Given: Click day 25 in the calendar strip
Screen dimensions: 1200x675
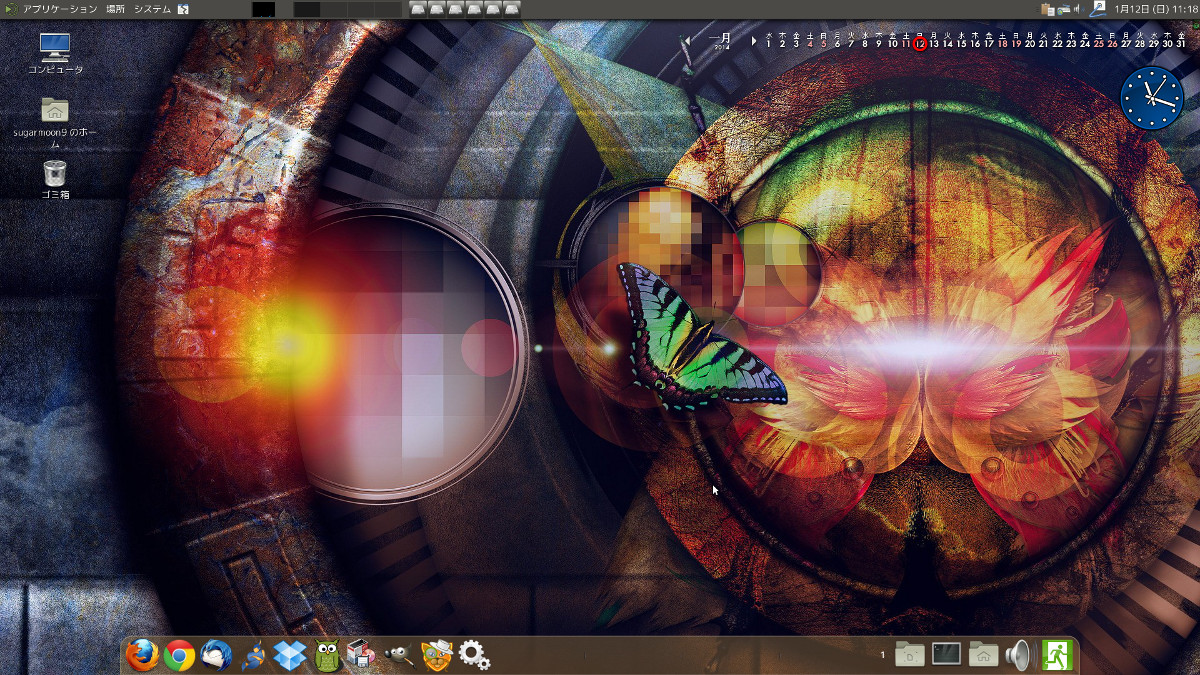Looking at the screenshot, I should point(1099,43).
